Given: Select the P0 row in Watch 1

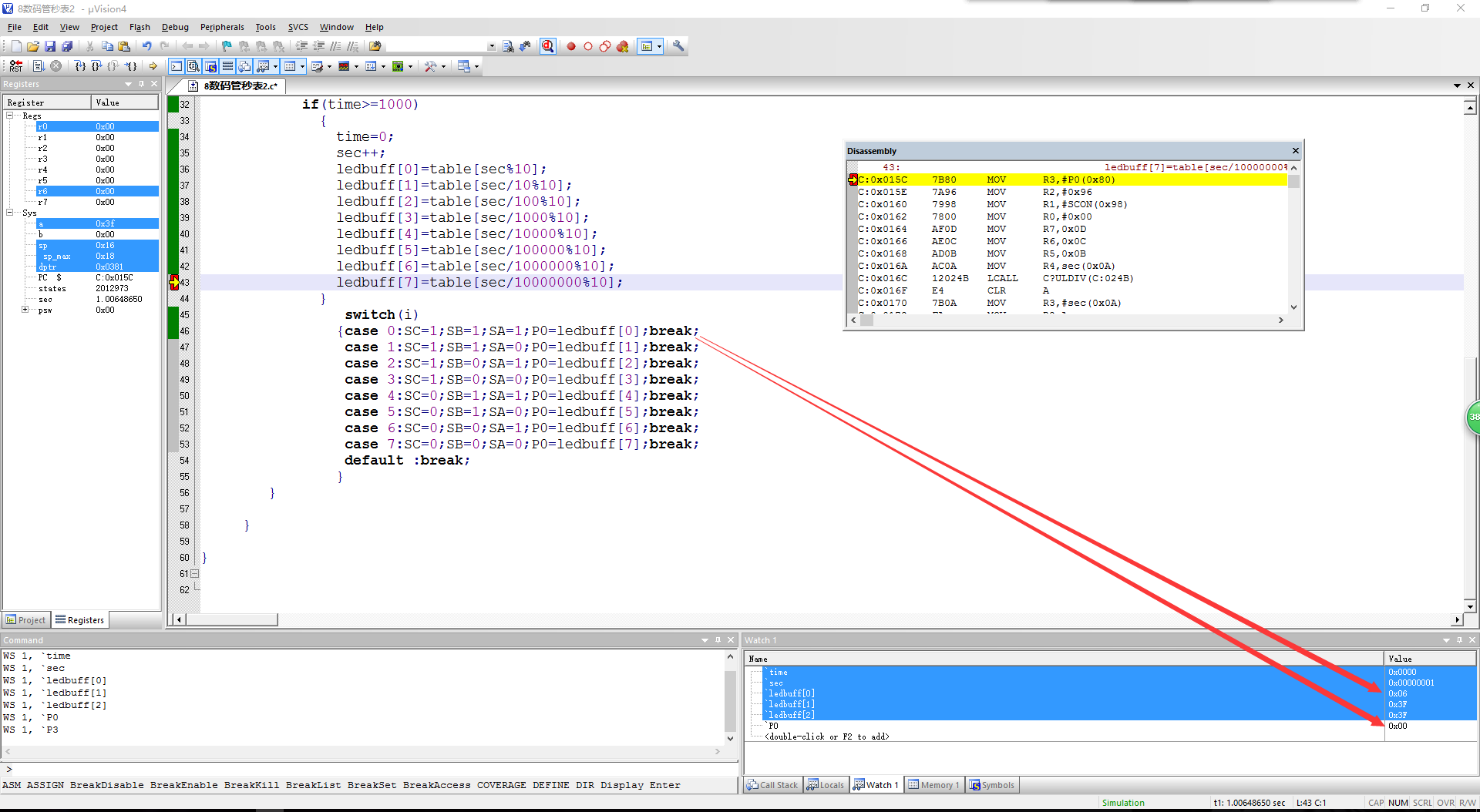Looking at the screenshot, I should (x=1110, y=726).
